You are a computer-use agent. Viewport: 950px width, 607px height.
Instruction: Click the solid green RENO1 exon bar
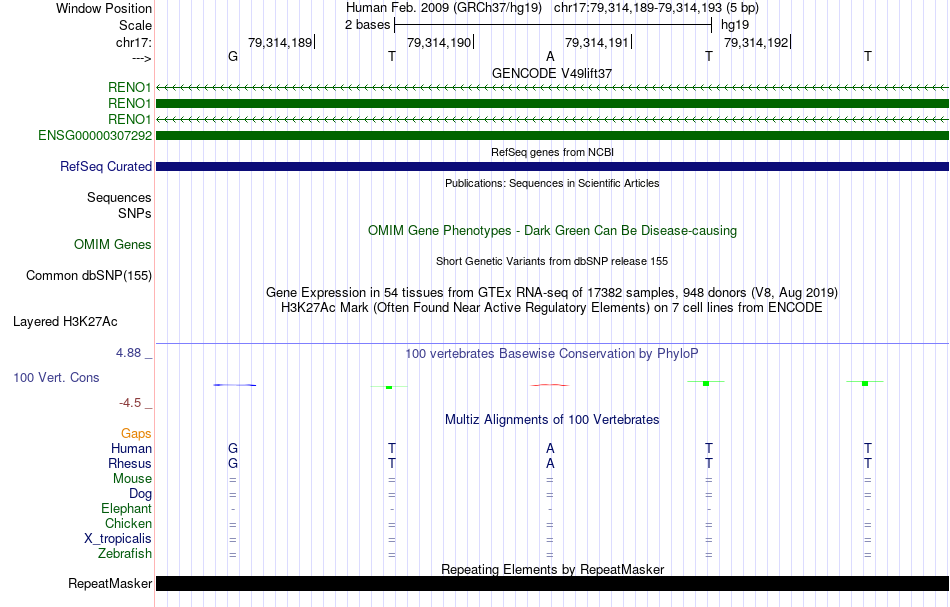pyautogui.click(x=552, y=104)
